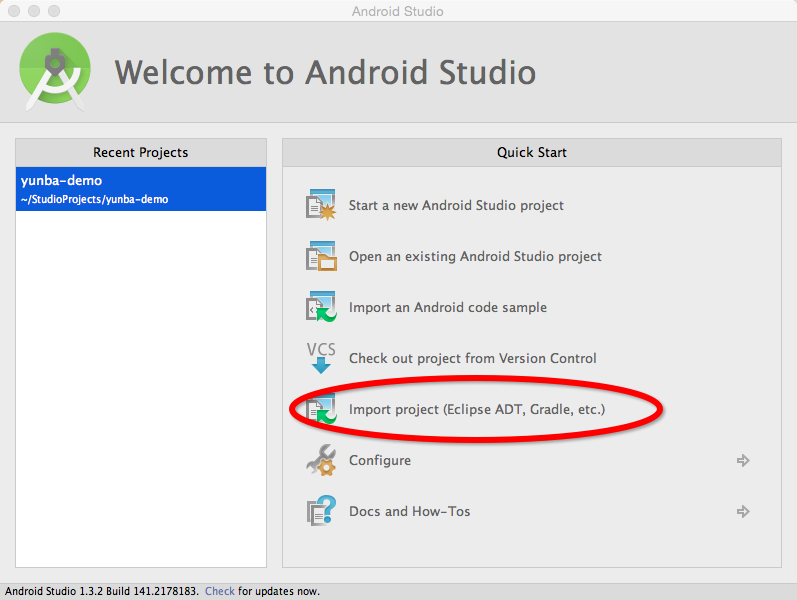Image resolution: width=797 pixels, height=600 pixels.
Task: Click the Check for updates link
Action: [x=220, y=591]
